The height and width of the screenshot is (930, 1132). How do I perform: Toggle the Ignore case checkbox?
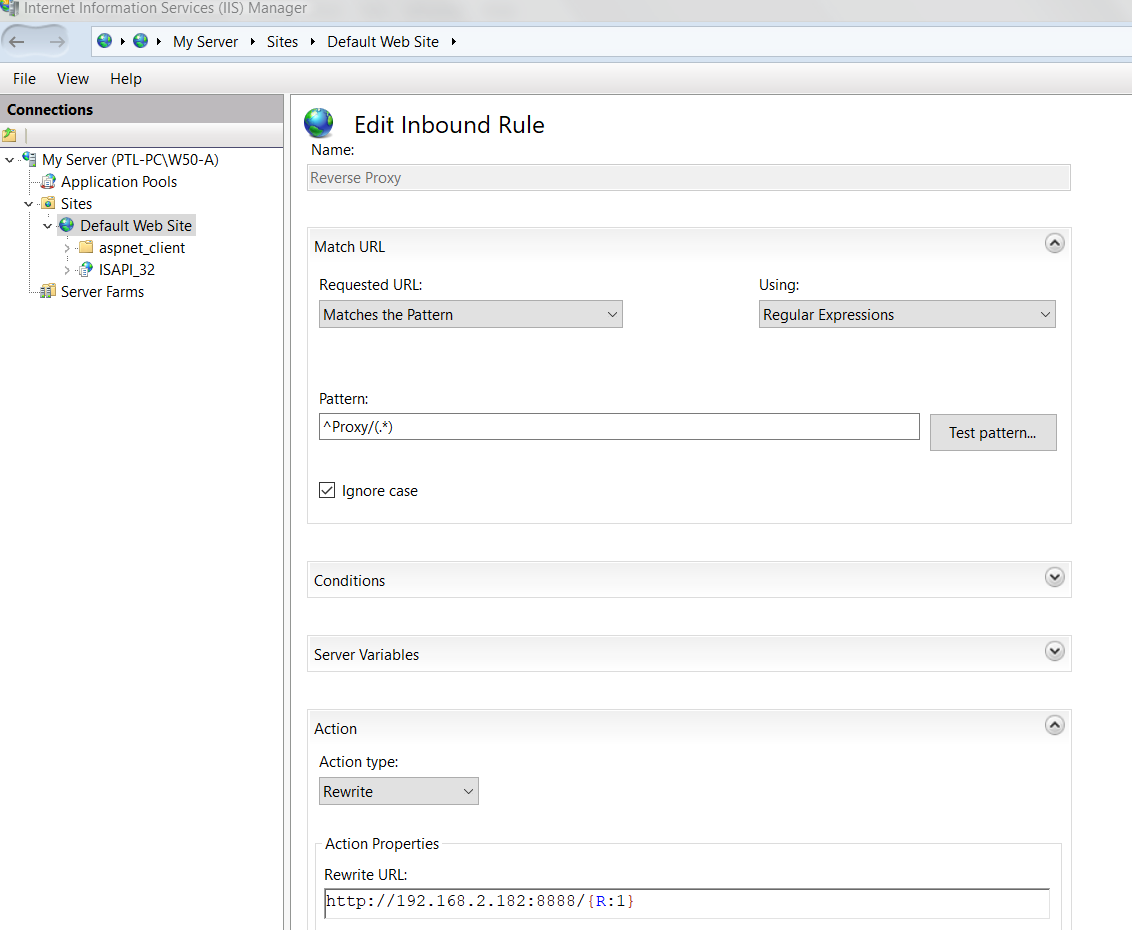[327, 490]
